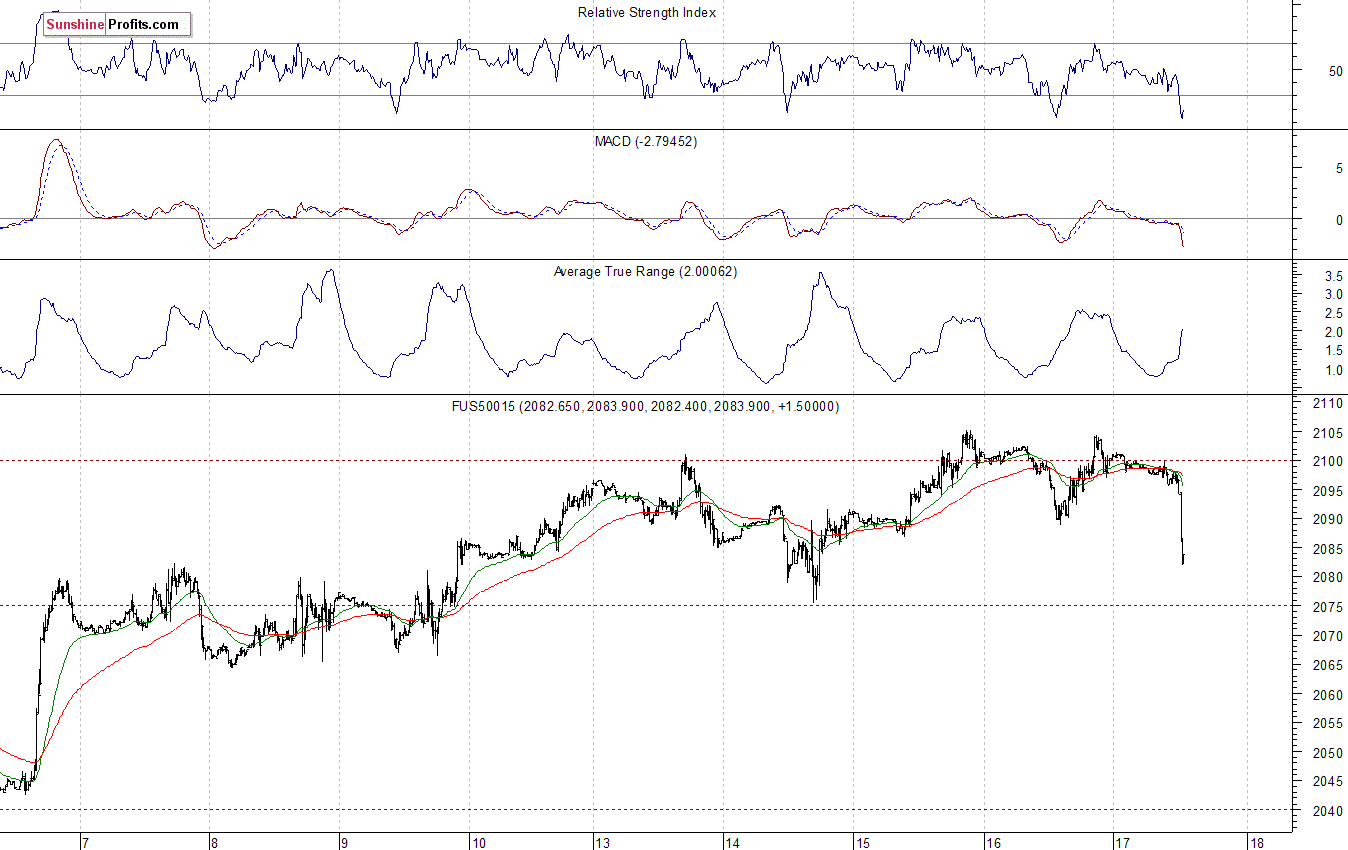Click date label 15 on time axis
Viewport: 1348px width, 850px height.
[862, 842]
